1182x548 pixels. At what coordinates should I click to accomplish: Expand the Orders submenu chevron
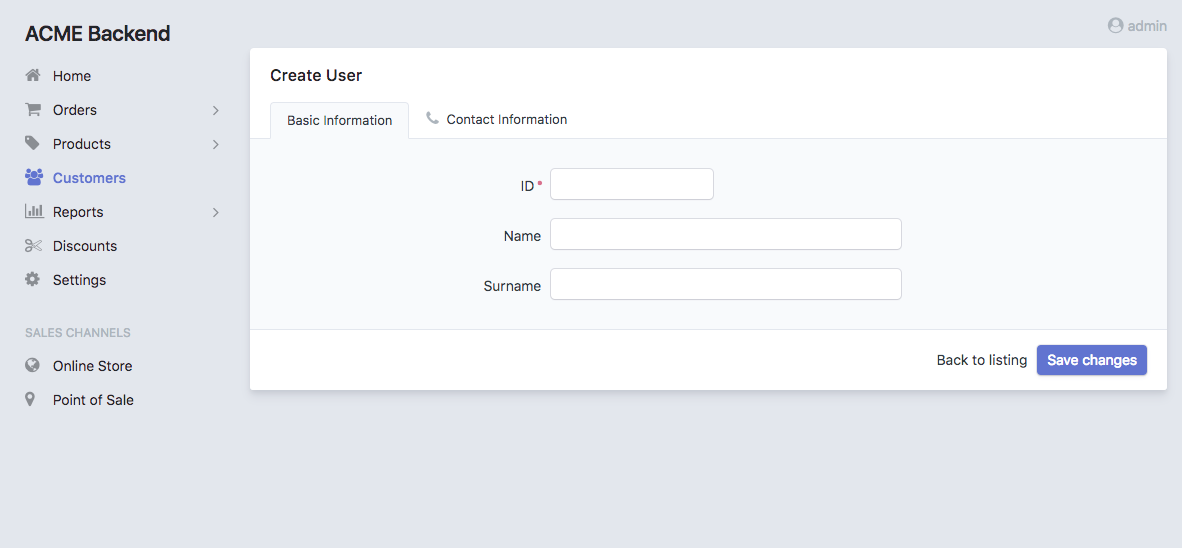click(215, 110)
